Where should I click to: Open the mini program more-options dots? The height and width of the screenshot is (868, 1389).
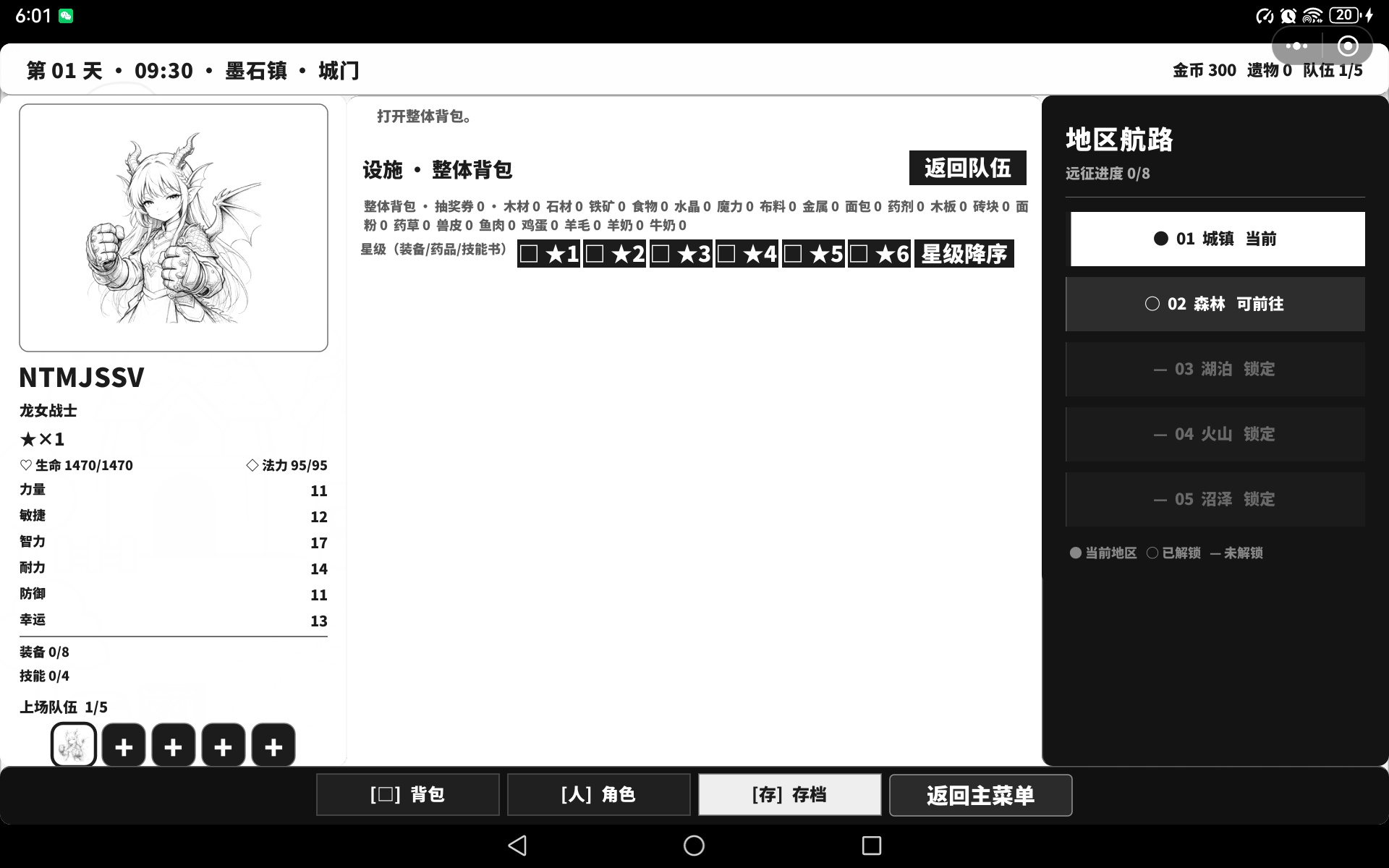click(x=1296, y=46)
